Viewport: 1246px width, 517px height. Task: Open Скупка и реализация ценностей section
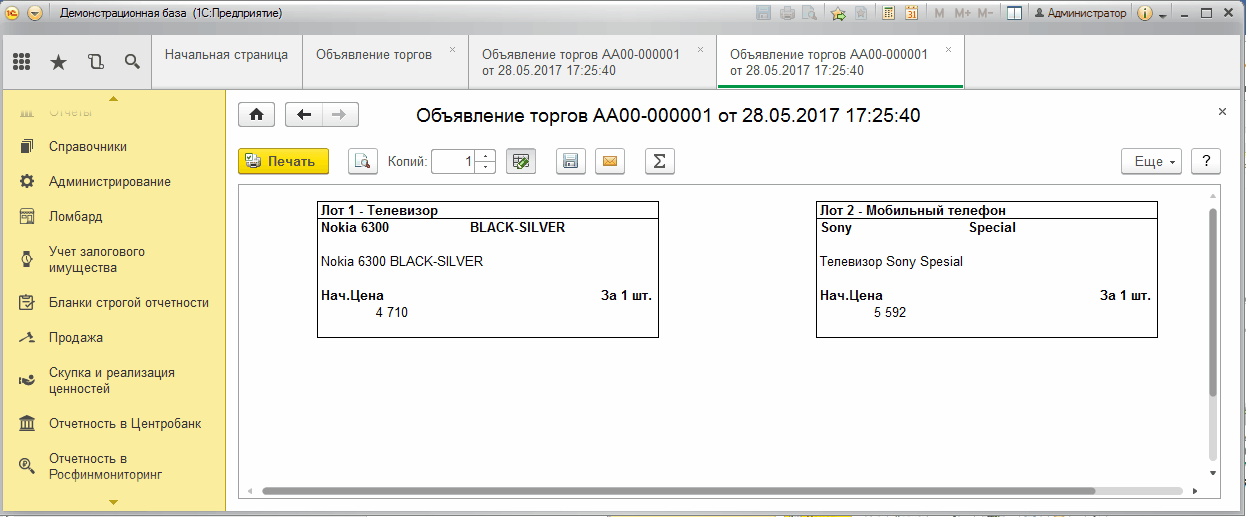(113, 380)
